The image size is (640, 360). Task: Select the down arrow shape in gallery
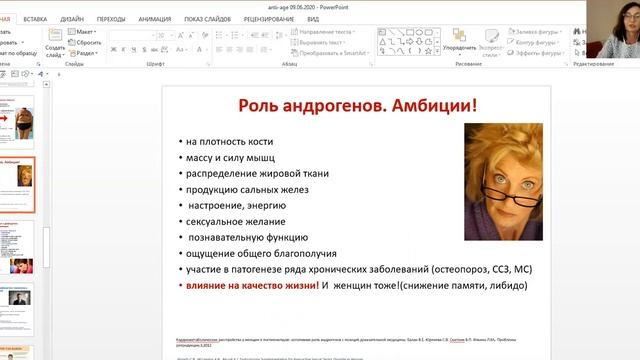(419, 42)
